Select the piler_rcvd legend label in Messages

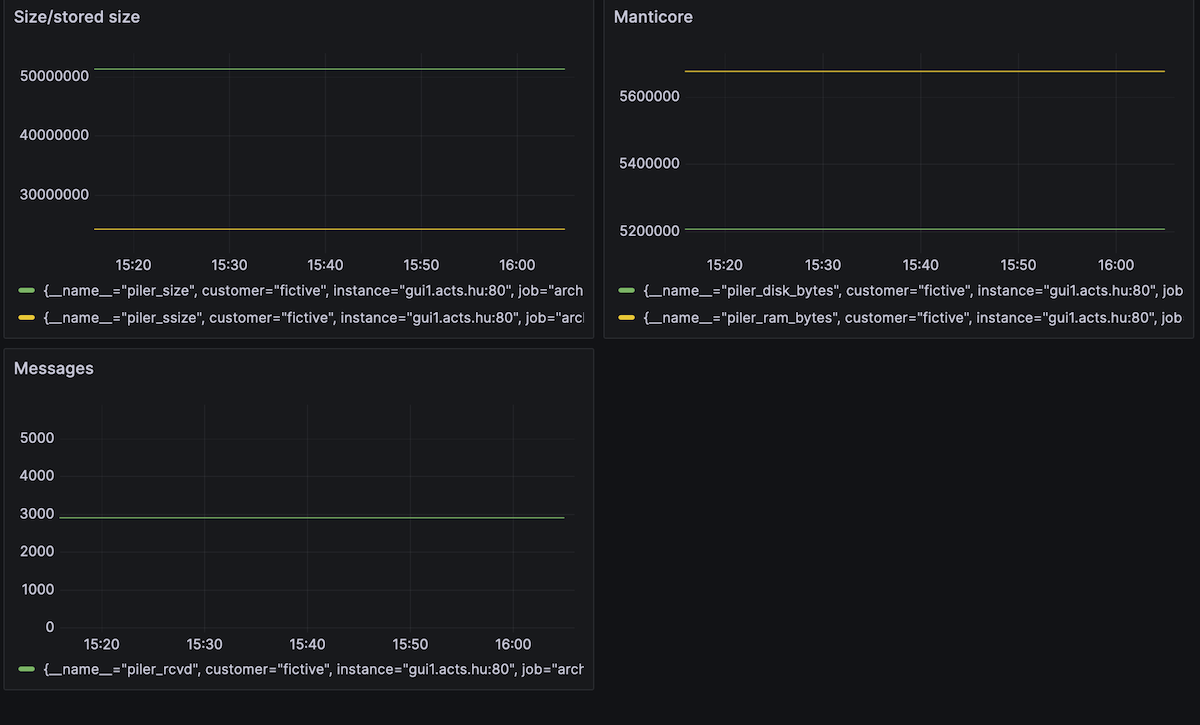[x=312, y=669]
